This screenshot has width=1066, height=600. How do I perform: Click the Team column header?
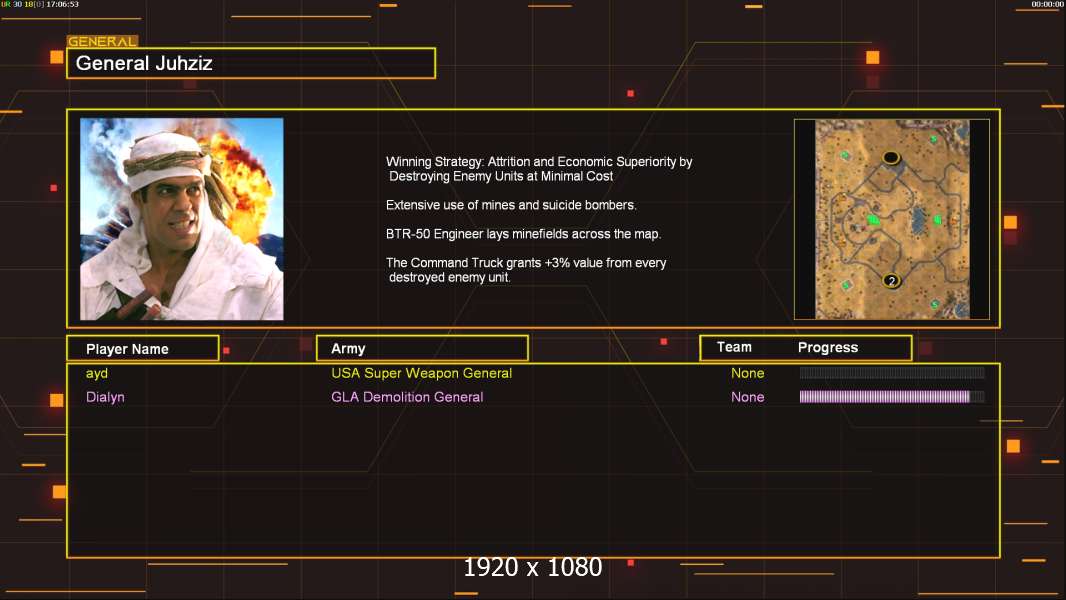tap(734, 347)
